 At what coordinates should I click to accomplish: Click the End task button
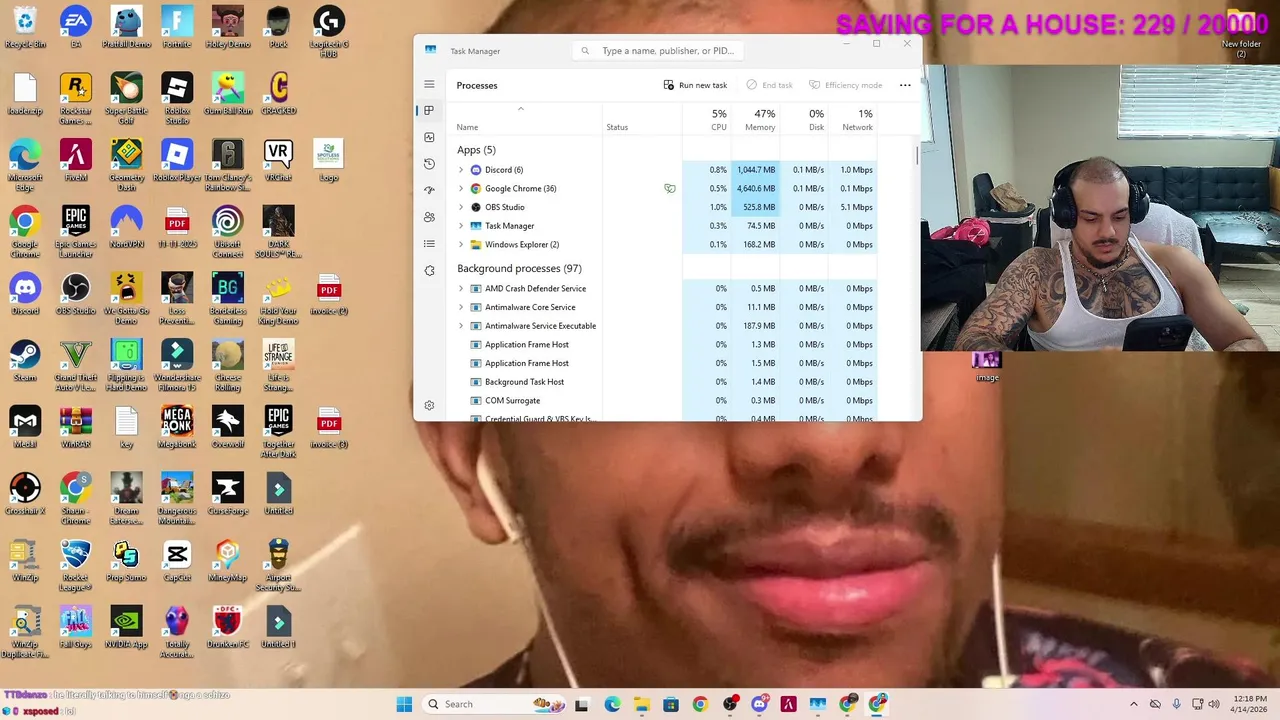(769, 85)
